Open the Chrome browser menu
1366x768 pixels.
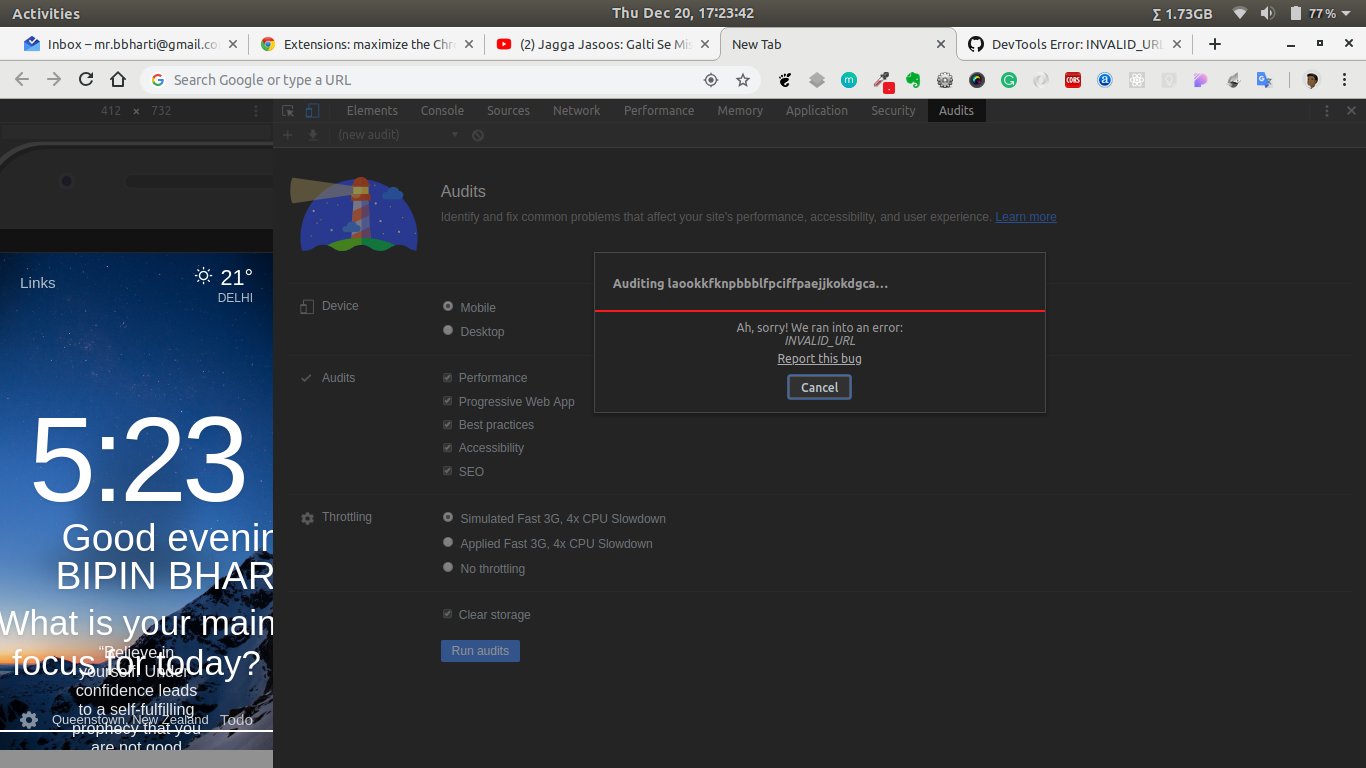(1344, 79)
